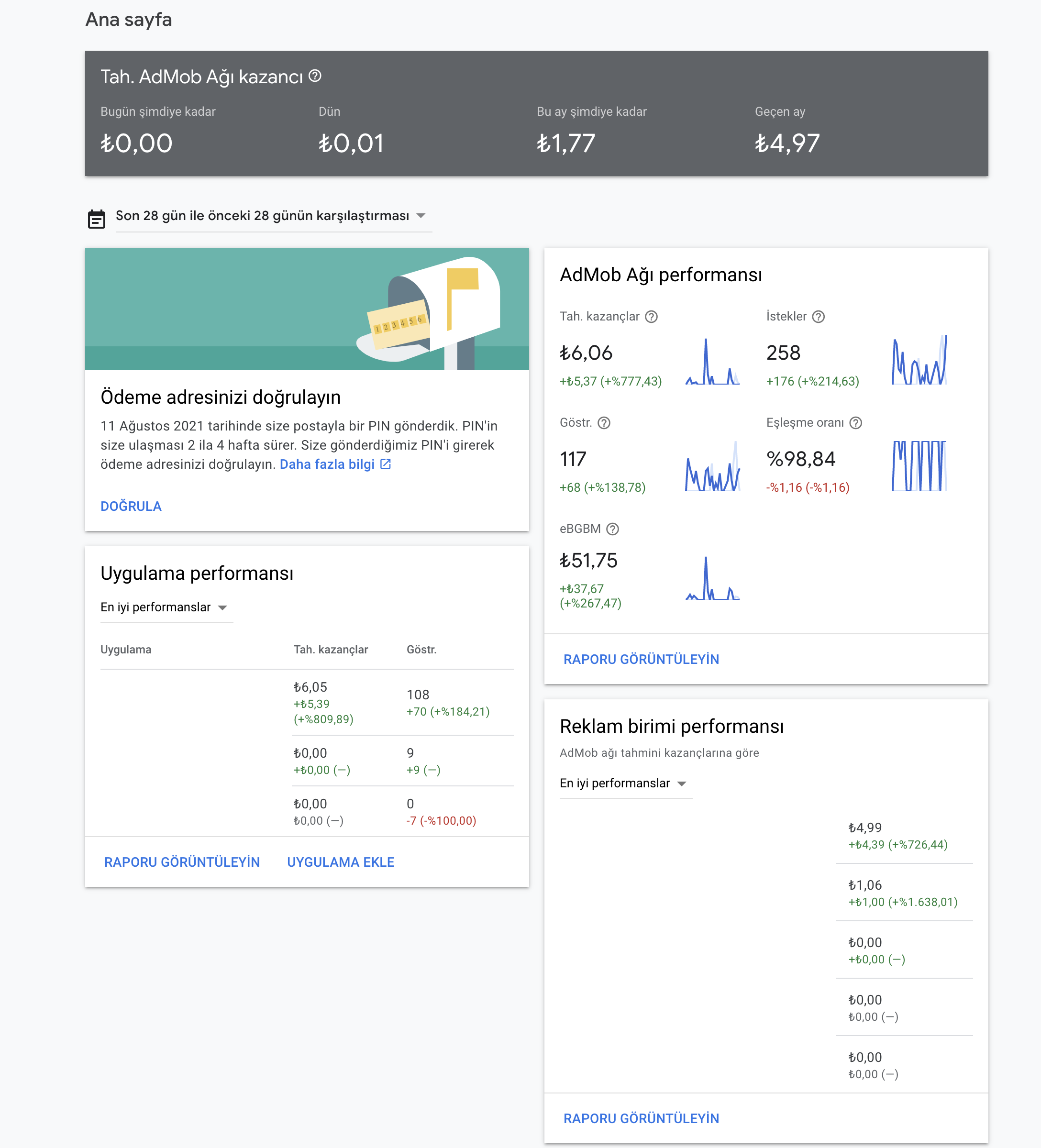Screen dimensions: 1041x1148
Task: Click the ₺4,99 ad unit earnings row
Action: (904, 835)
